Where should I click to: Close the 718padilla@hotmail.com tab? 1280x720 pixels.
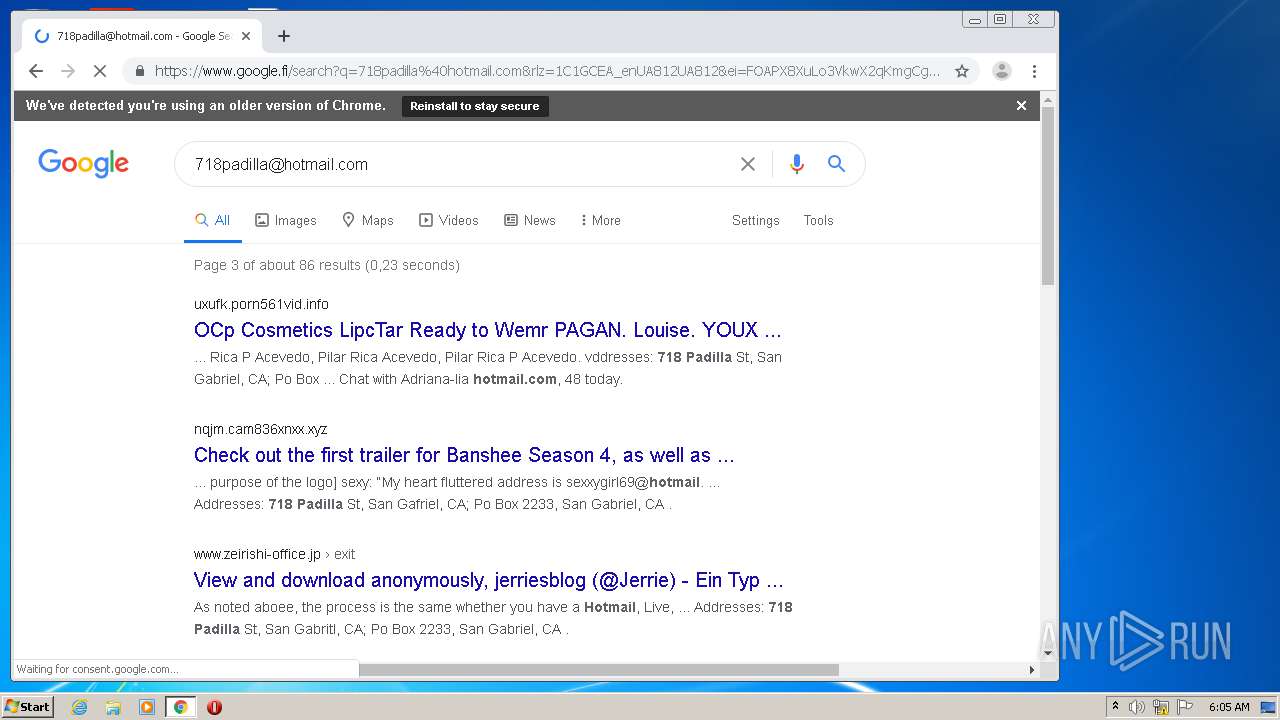246,36
